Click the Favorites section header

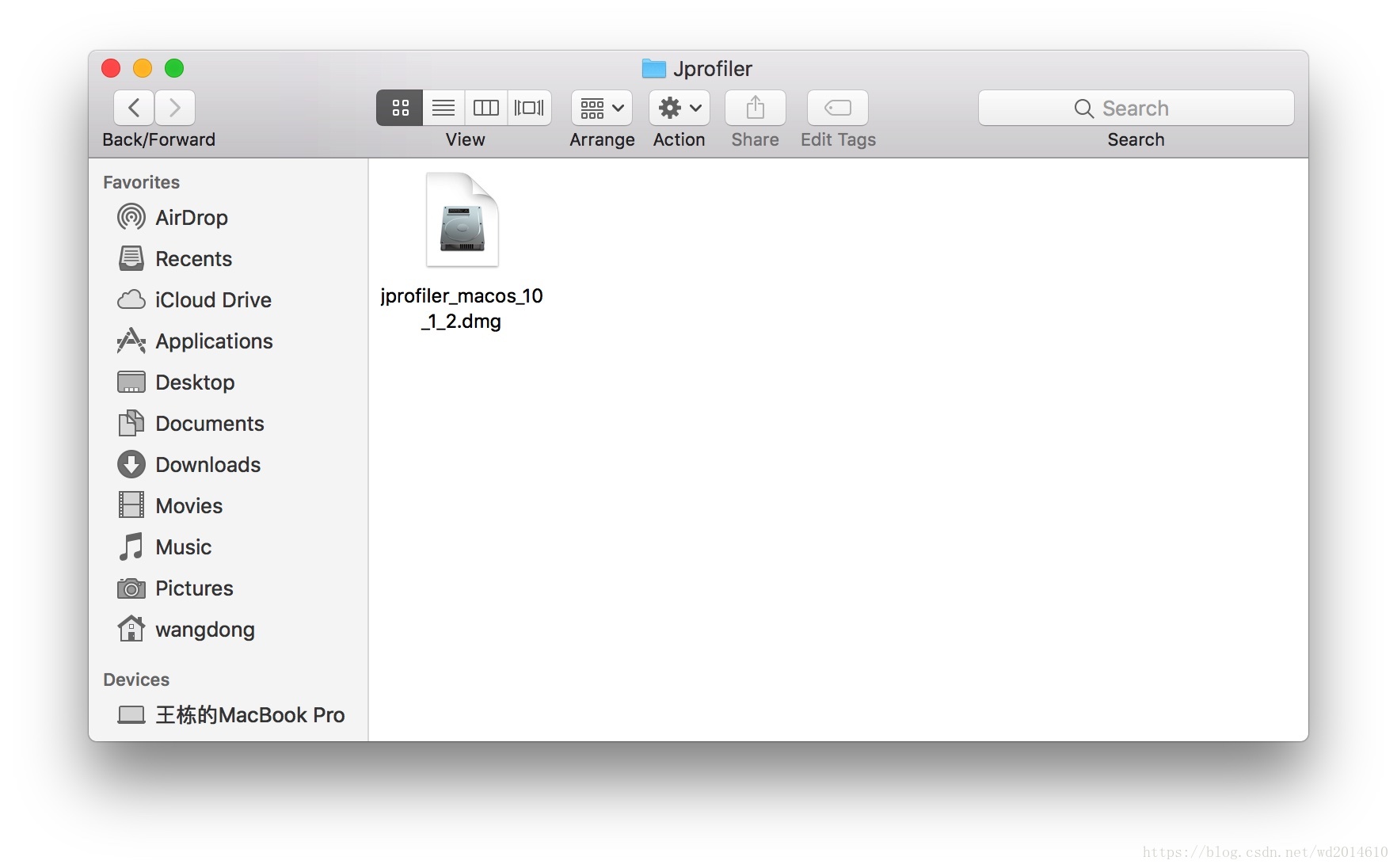142,182
